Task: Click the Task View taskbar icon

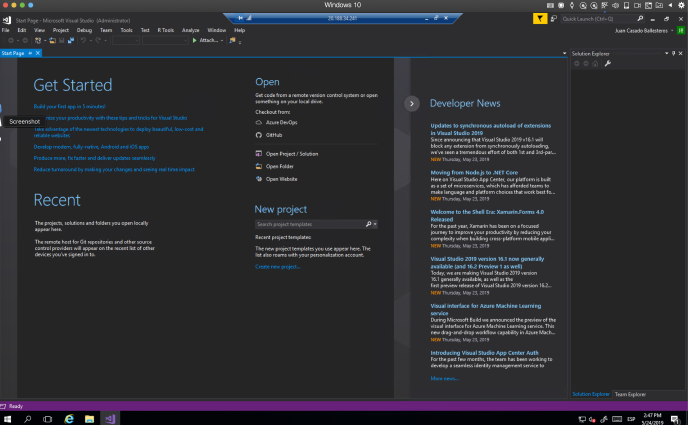Action: point(47,419)
